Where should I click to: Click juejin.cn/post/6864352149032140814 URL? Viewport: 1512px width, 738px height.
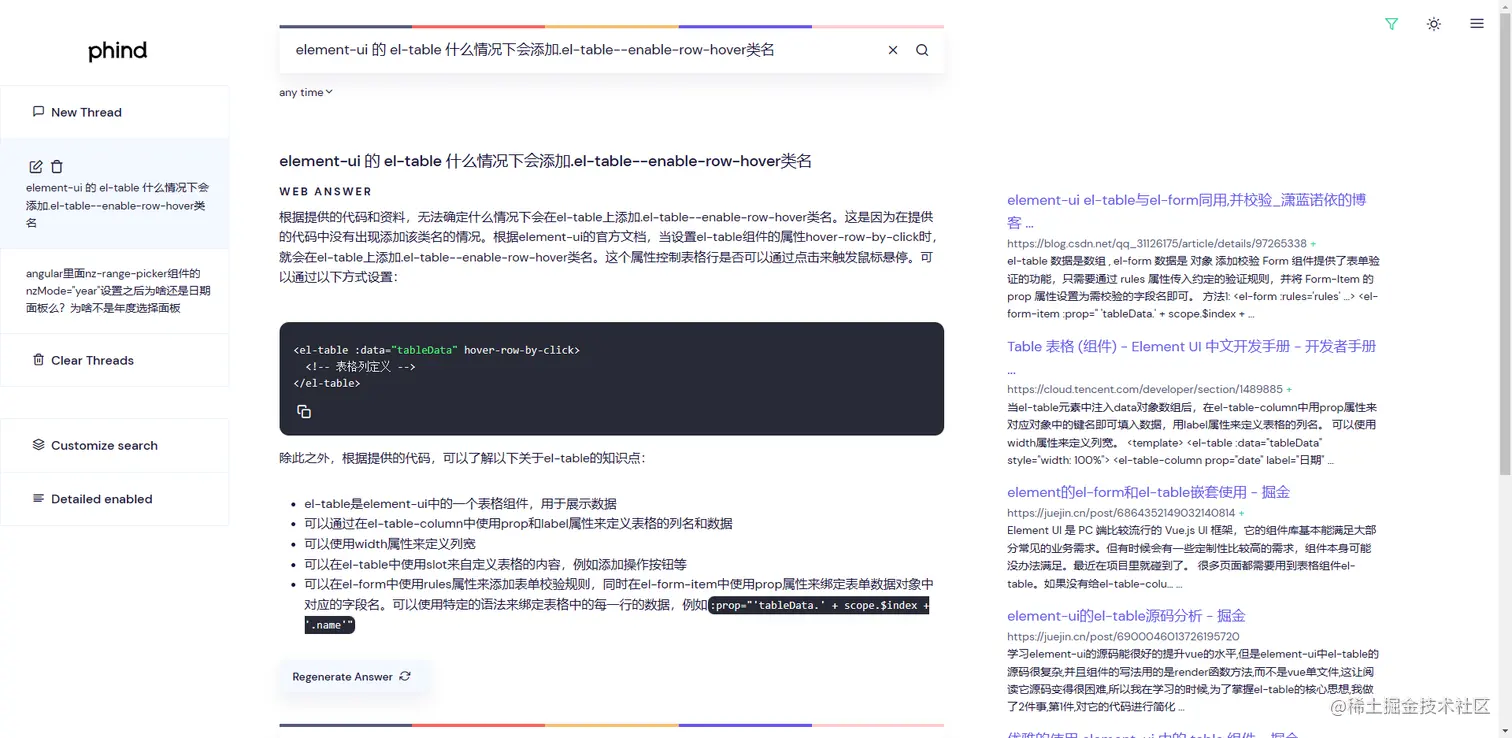pyautogui.click(x=1121, y=513)
